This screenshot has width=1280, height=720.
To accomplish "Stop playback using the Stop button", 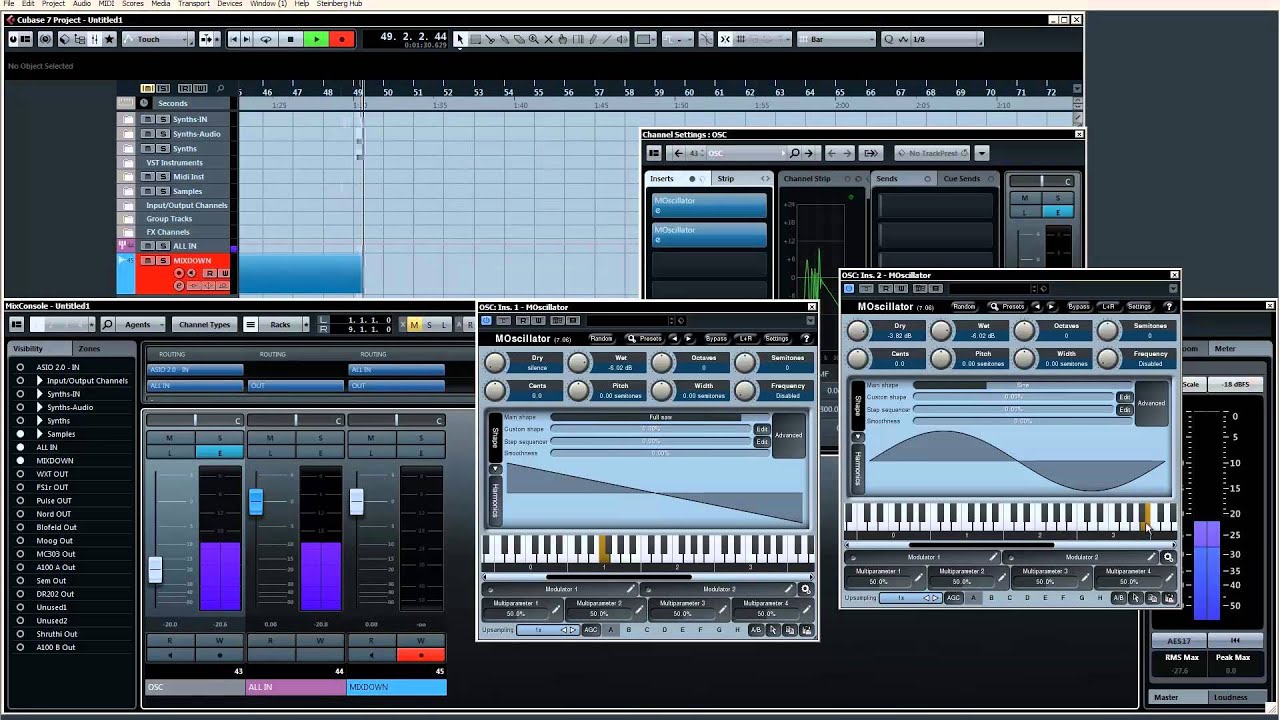I will click(290, 39).
